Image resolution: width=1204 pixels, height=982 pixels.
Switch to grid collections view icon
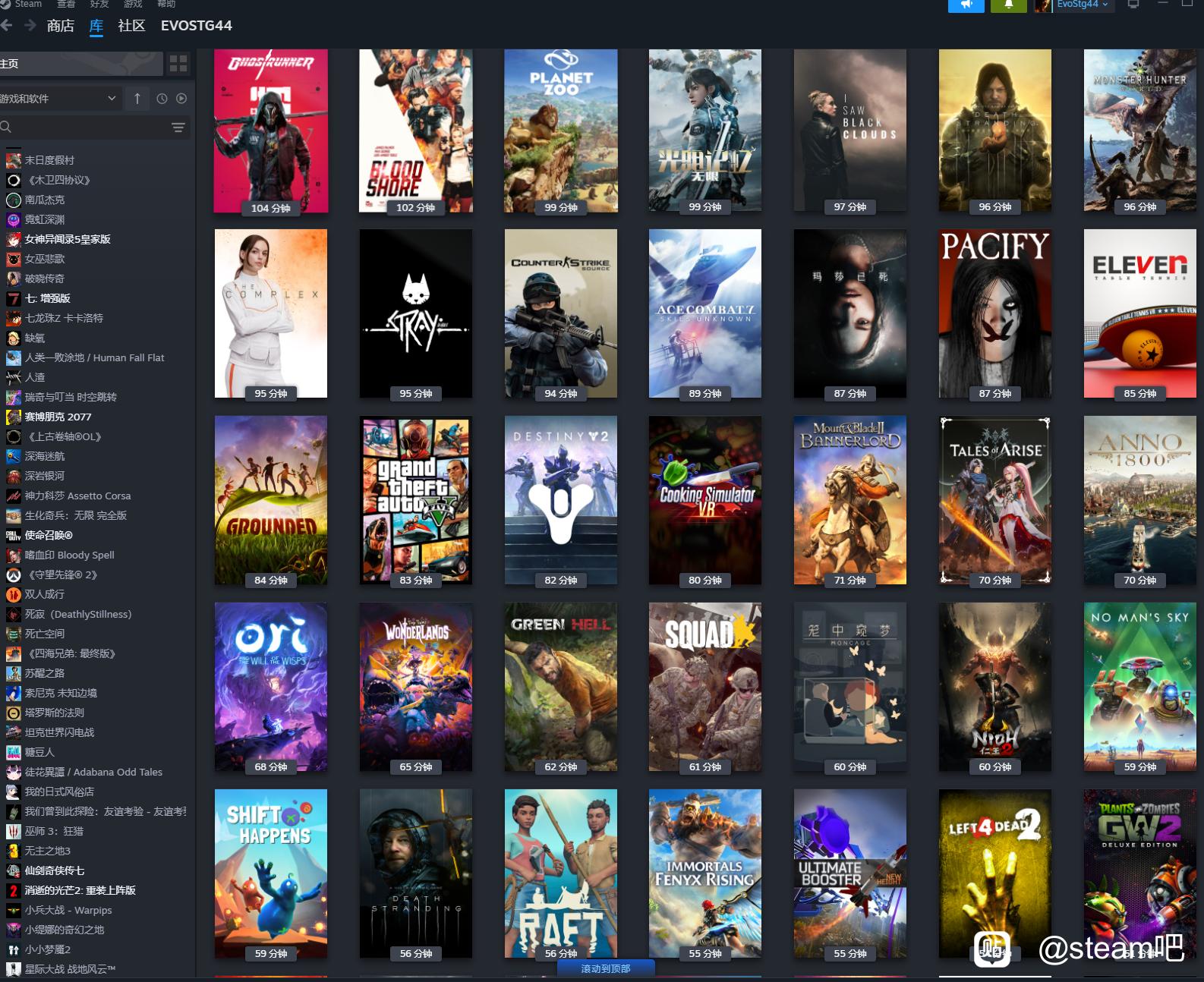point(178,64)
